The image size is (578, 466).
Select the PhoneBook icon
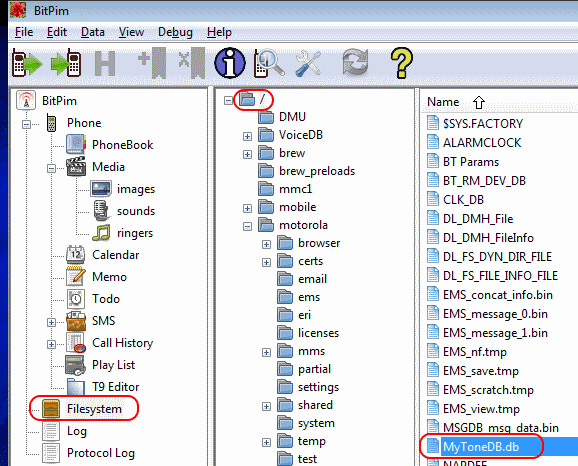pyautogui.click(x=76, y=144)
